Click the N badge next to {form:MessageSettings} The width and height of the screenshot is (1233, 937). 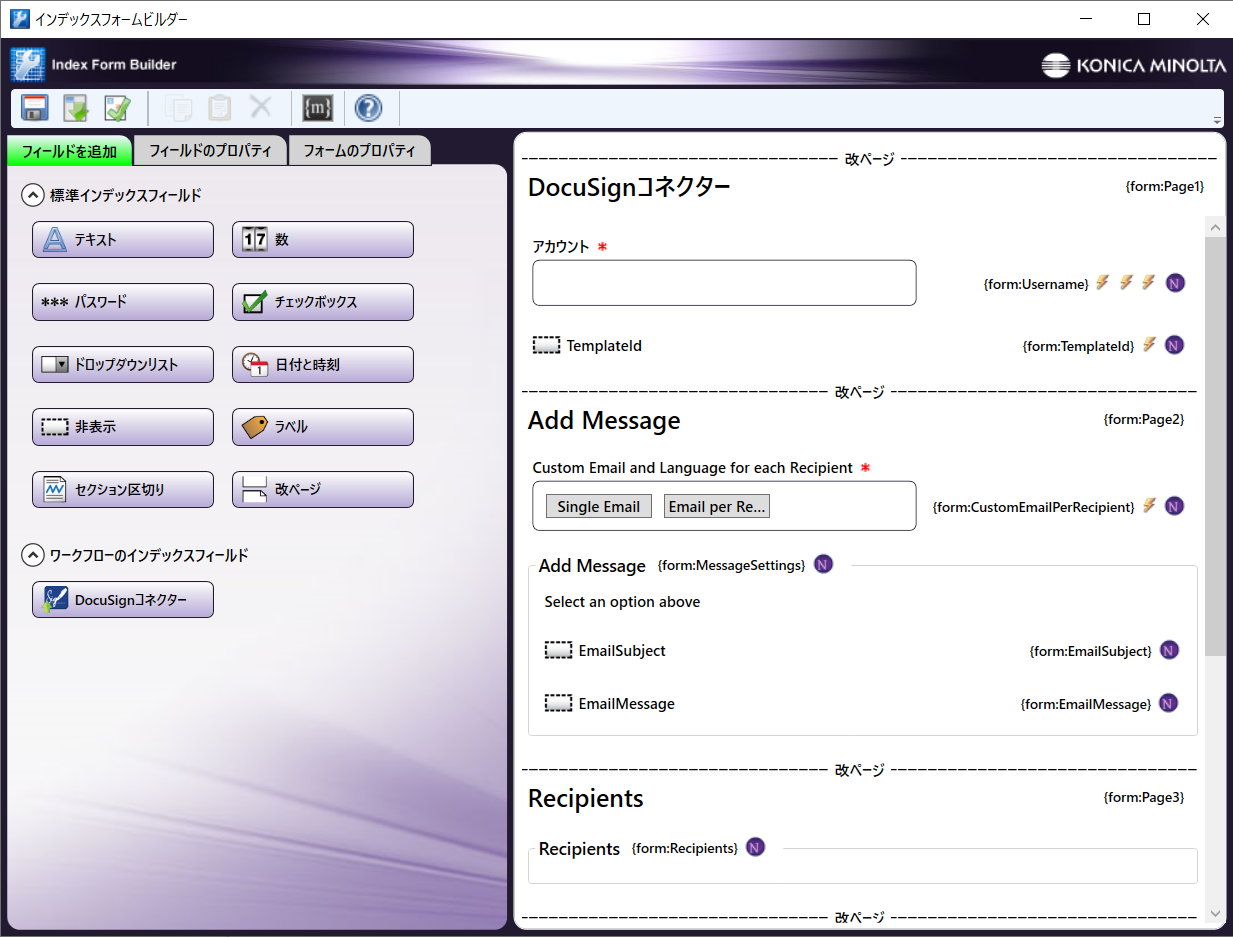823,565
